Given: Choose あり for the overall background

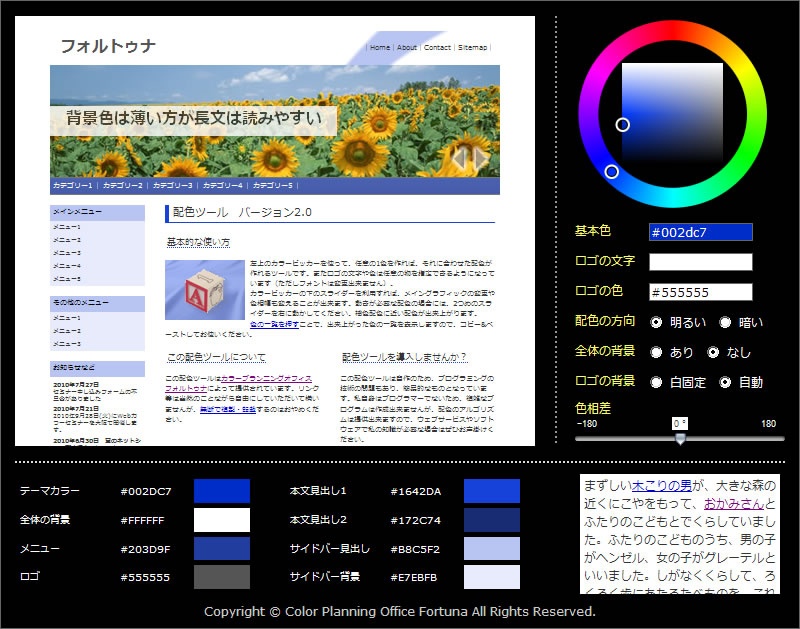Looking at the screenshot, I should [x=657, y=352].
